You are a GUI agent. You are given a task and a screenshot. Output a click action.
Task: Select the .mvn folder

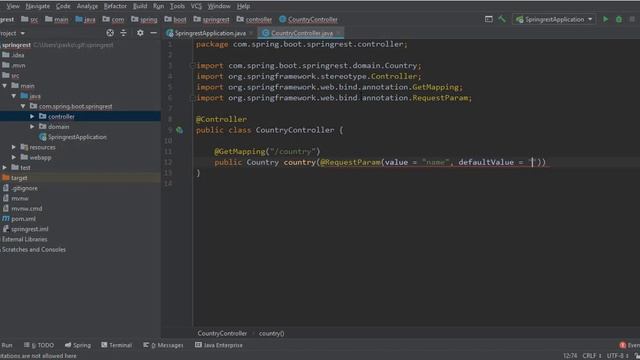14,65
